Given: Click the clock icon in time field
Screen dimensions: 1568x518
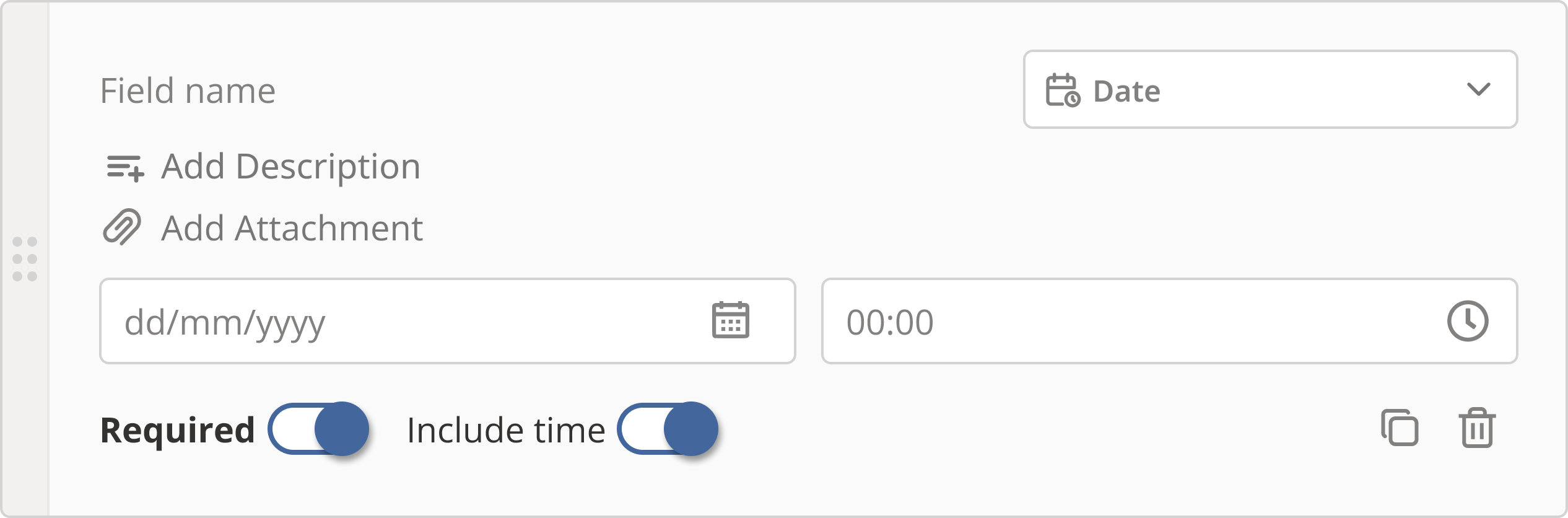Looking at the screenshot, I should [x=1467, y=320].
